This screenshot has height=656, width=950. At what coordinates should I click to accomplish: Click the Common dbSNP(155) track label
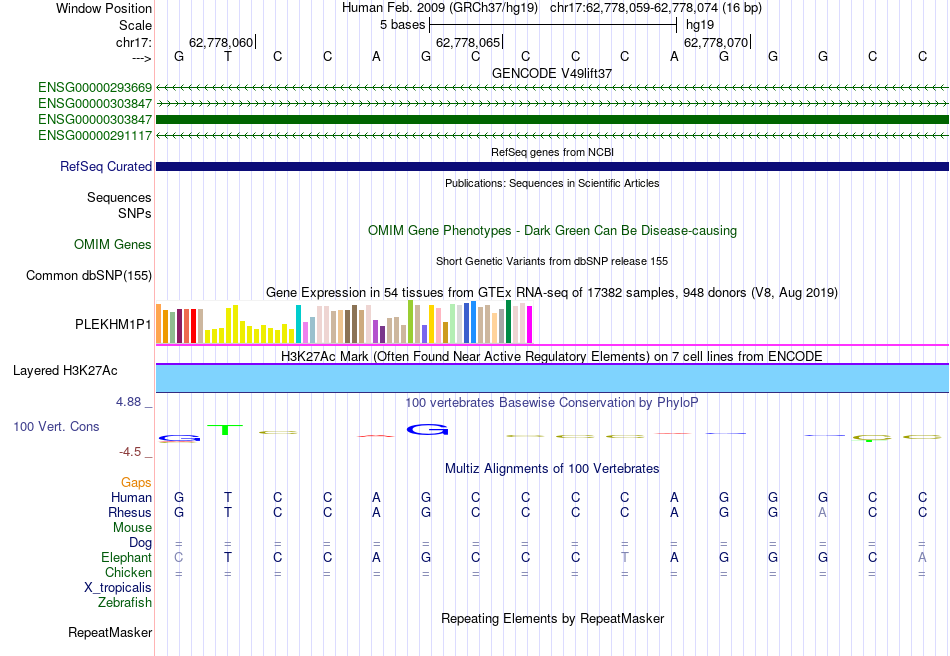tap(88, 276)
